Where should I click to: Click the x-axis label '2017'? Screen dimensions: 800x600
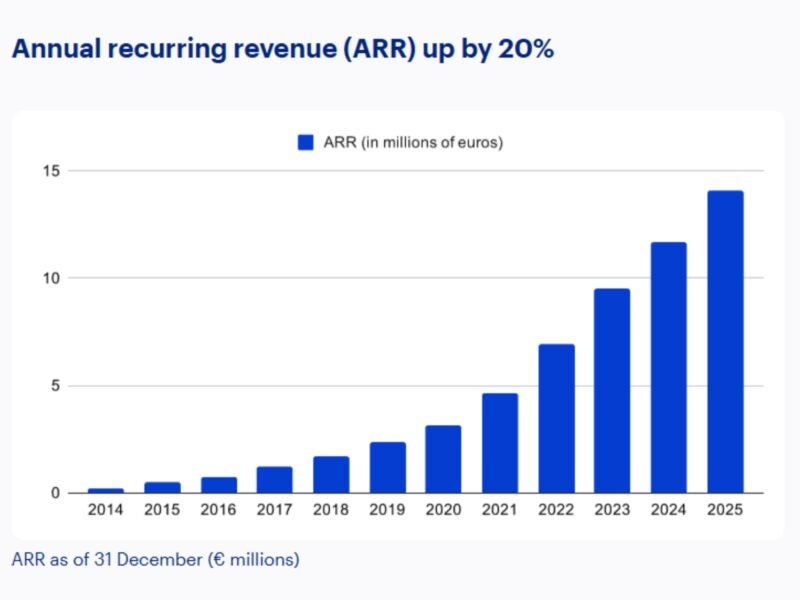point(274,510)
